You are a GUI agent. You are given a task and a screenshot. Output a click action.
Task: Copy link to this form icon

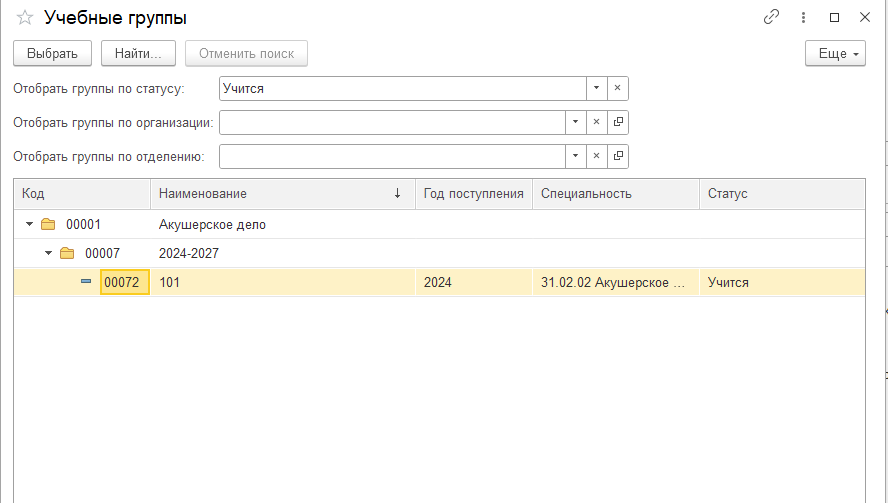pyautogui.click(x=771, y=17)
